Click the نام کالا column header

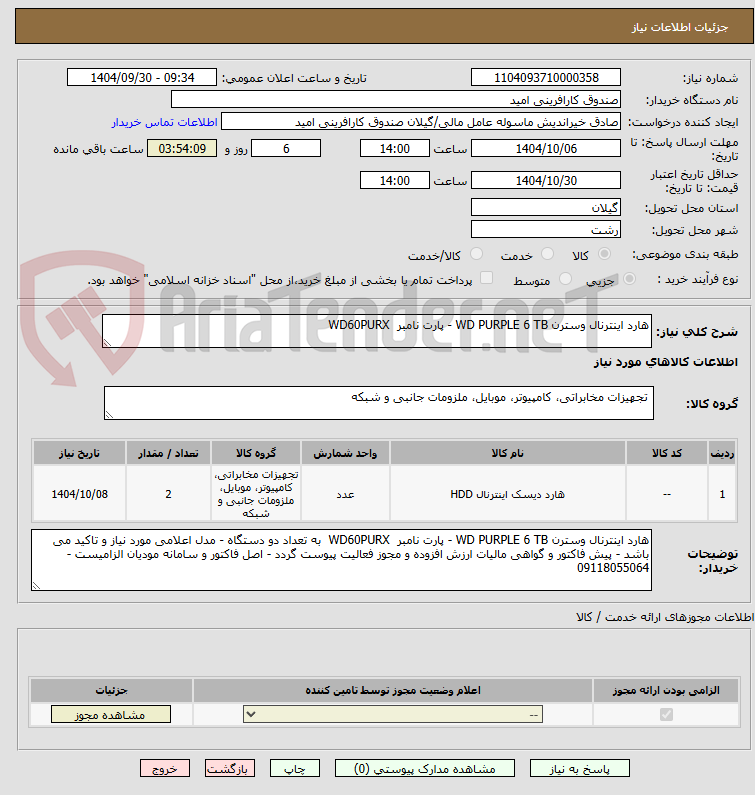click(508, 453)
